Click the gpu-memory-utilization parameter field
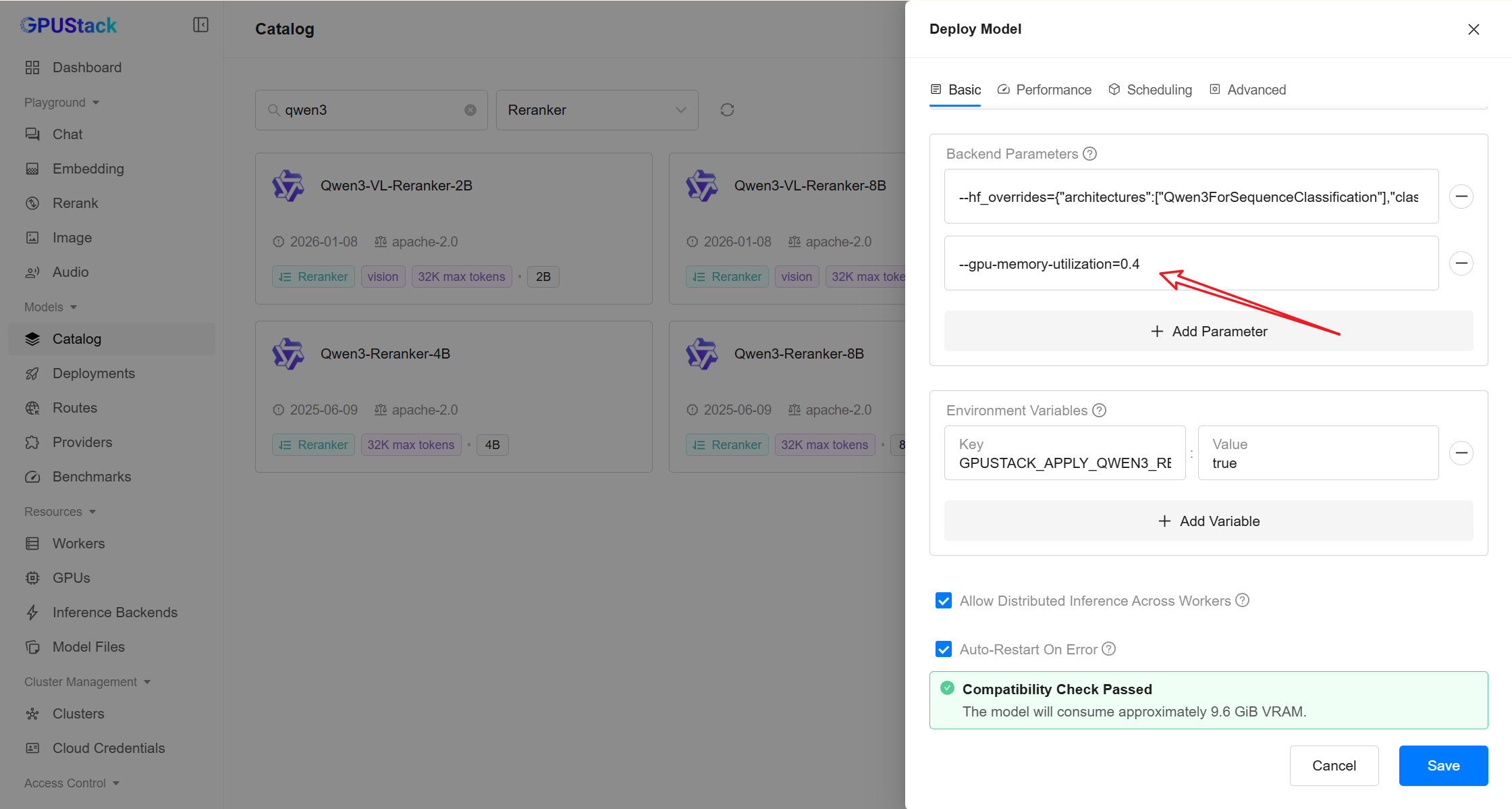1512x809 pixels. (1191, 263)
